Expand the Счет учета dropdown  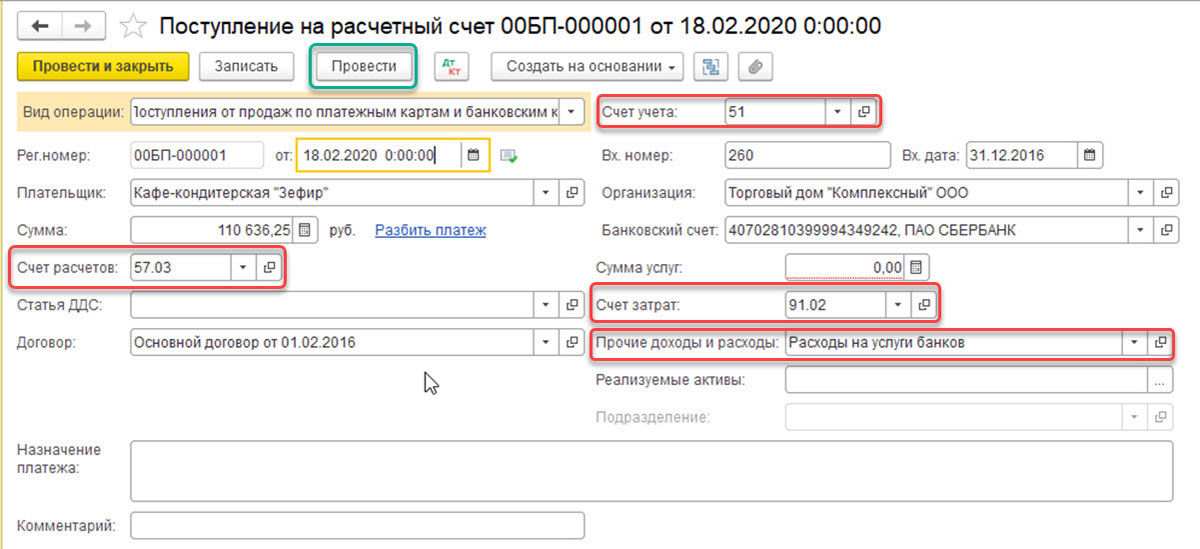838,112
